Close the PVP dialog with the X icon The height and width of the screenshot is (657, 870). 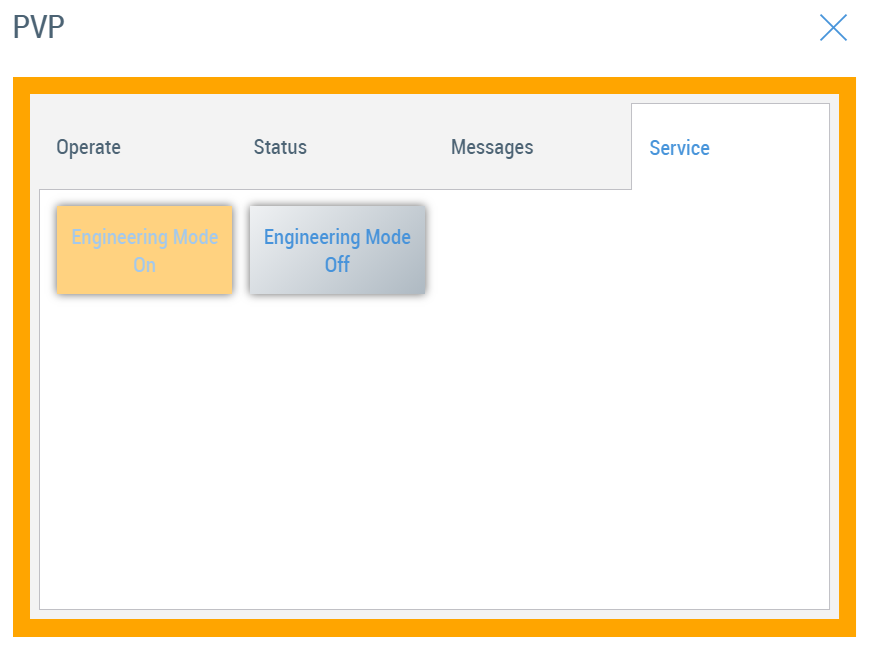tap(832, 28)
